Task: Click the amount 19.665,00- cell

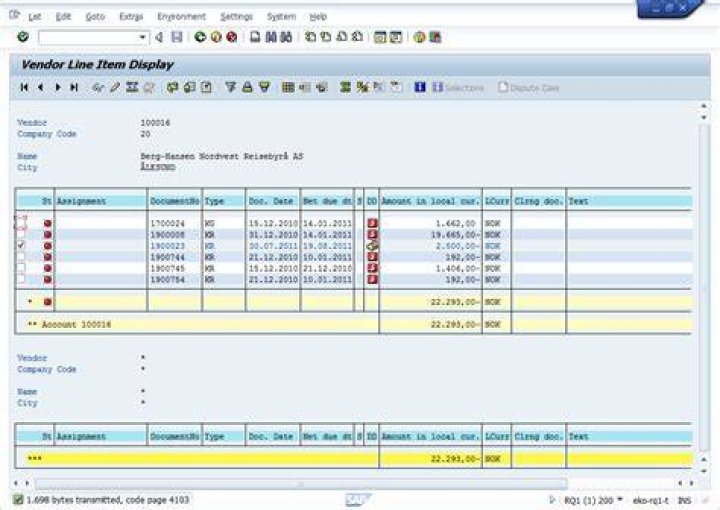Action: click(455, 235)
